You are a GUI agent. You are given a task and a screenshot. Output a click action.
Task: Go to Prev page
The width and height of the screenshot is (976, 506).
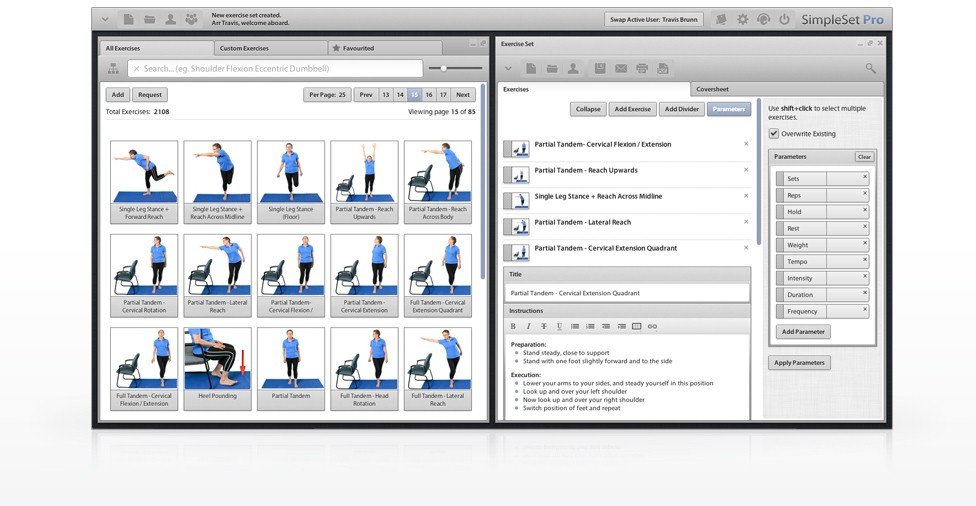pyautogui.click(x=366, y=95)
